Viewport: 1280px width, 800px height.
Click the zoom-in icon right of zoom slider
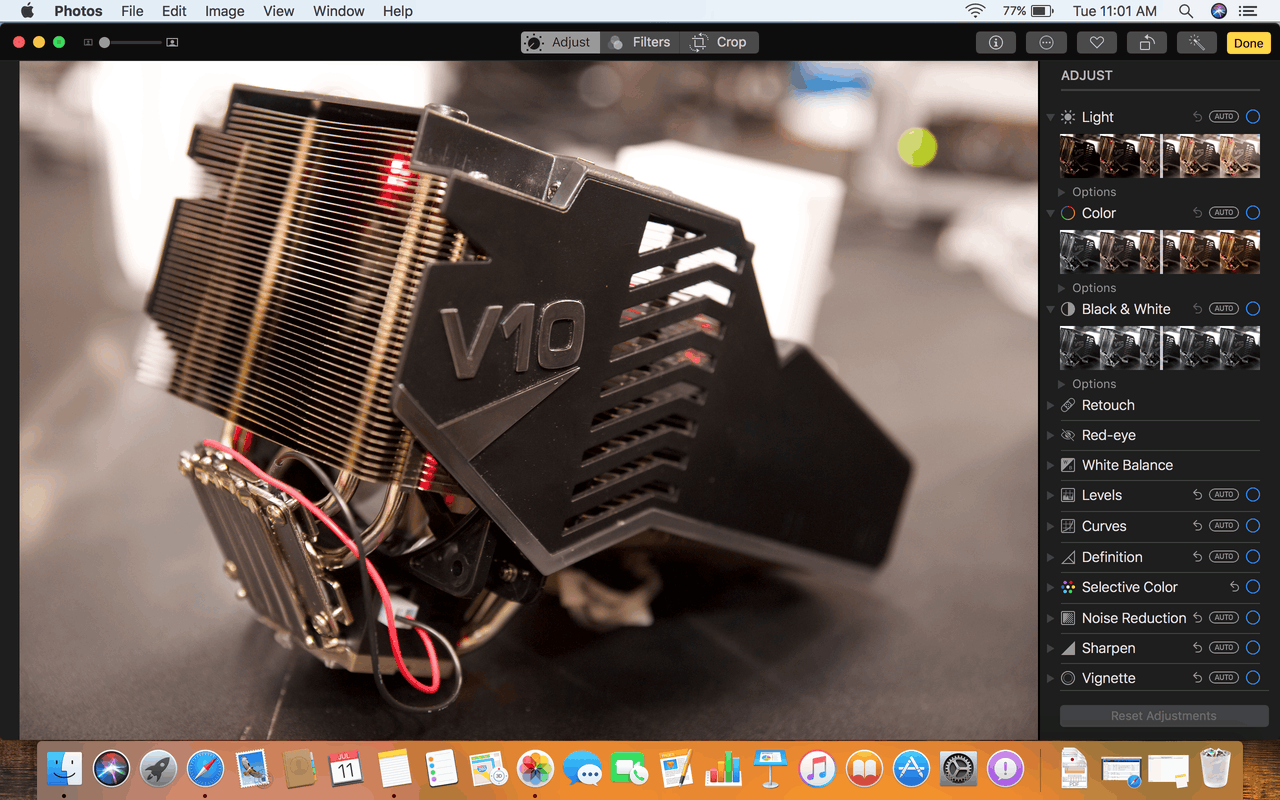tap(172, 42)
